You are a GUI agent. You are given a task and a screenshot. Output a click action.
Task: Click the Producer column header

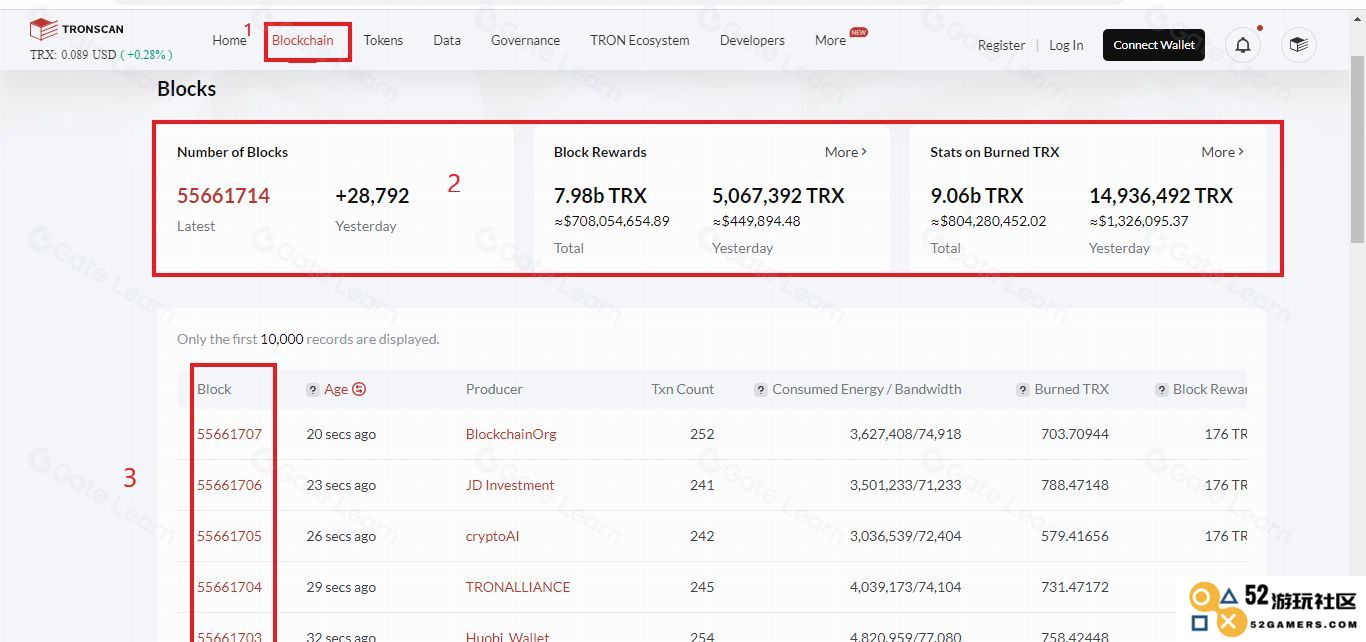click(494, 389)
